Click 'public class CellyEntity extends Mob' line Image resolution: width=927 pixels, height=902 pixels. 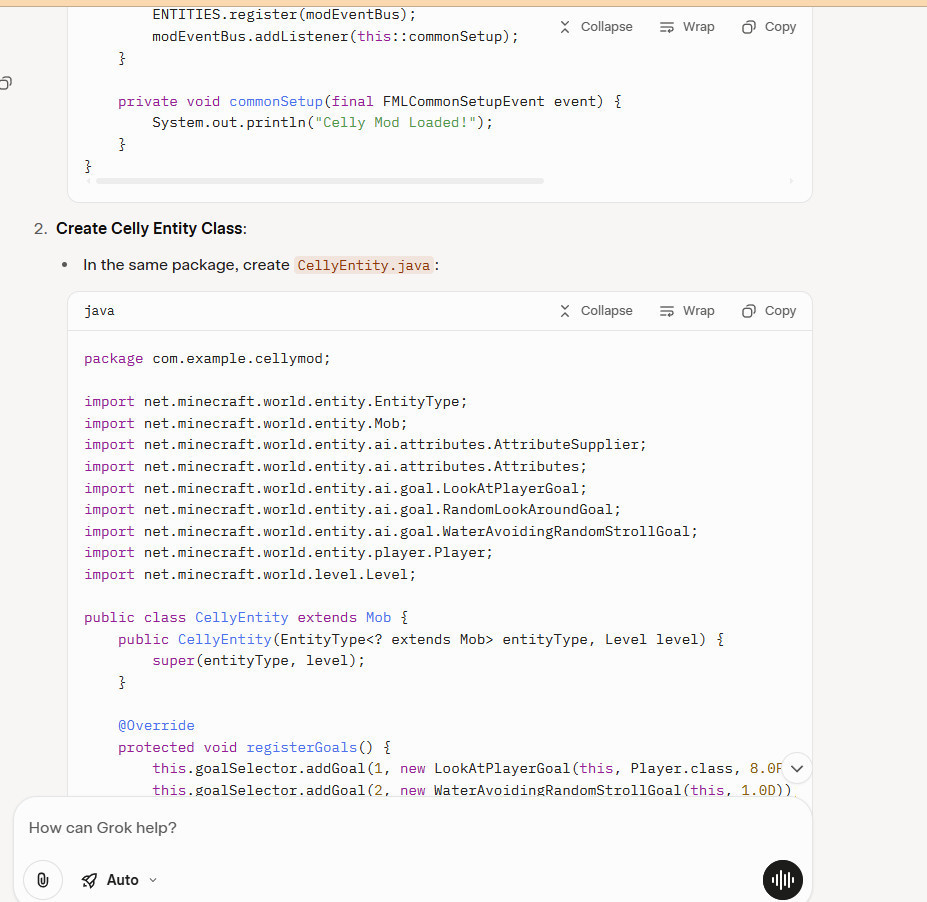point(245,618)
